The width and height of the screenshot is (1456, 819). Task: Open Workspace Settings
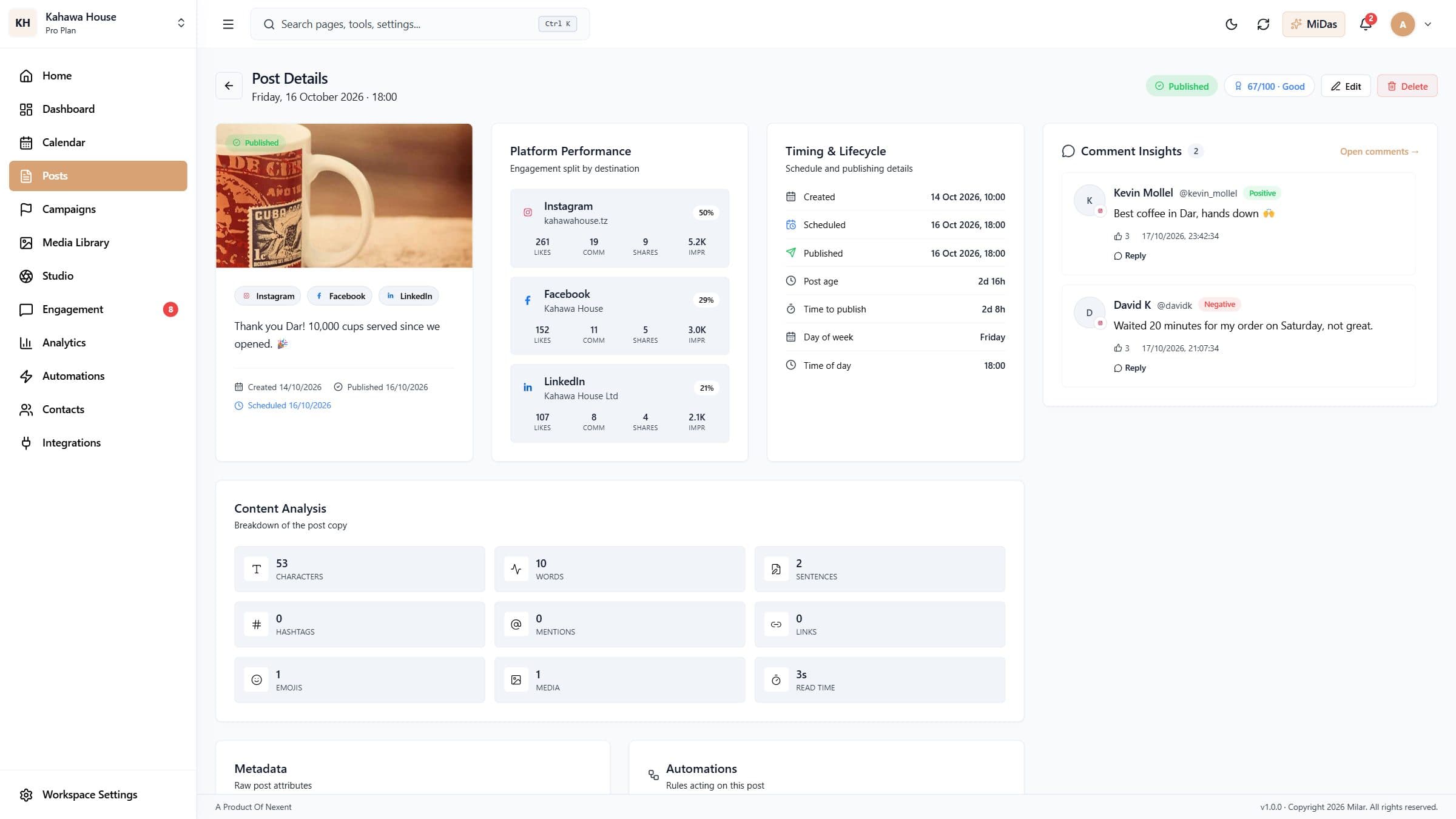coord(98,795)
